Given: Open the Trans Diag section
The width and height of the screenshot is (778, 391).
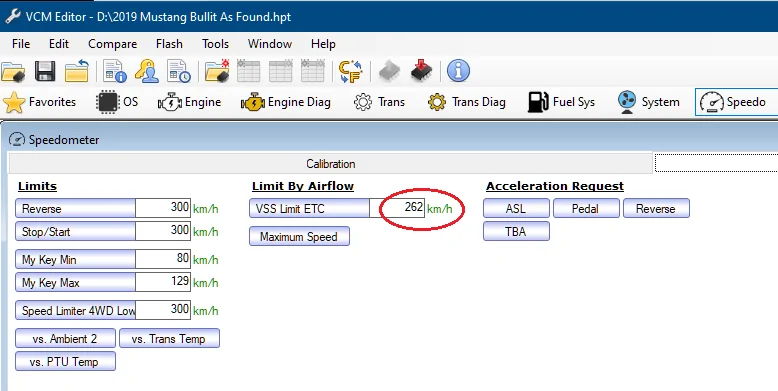Looking at the screenshot, I should click(x=467, y=102).
